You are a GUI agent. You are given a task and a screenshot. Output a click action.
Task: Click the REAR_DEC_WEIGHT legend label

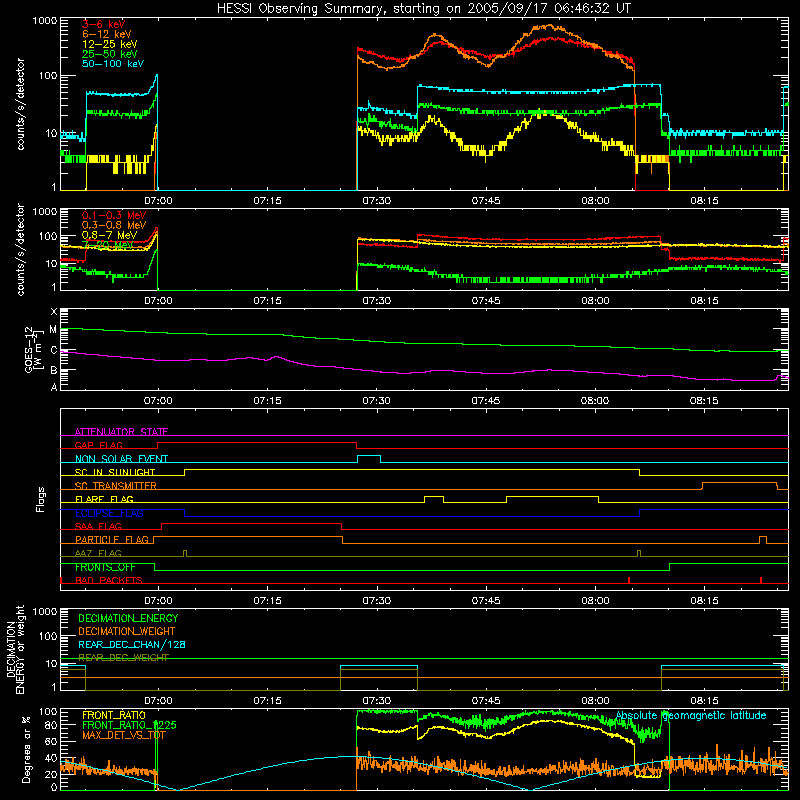pos(123,658)
